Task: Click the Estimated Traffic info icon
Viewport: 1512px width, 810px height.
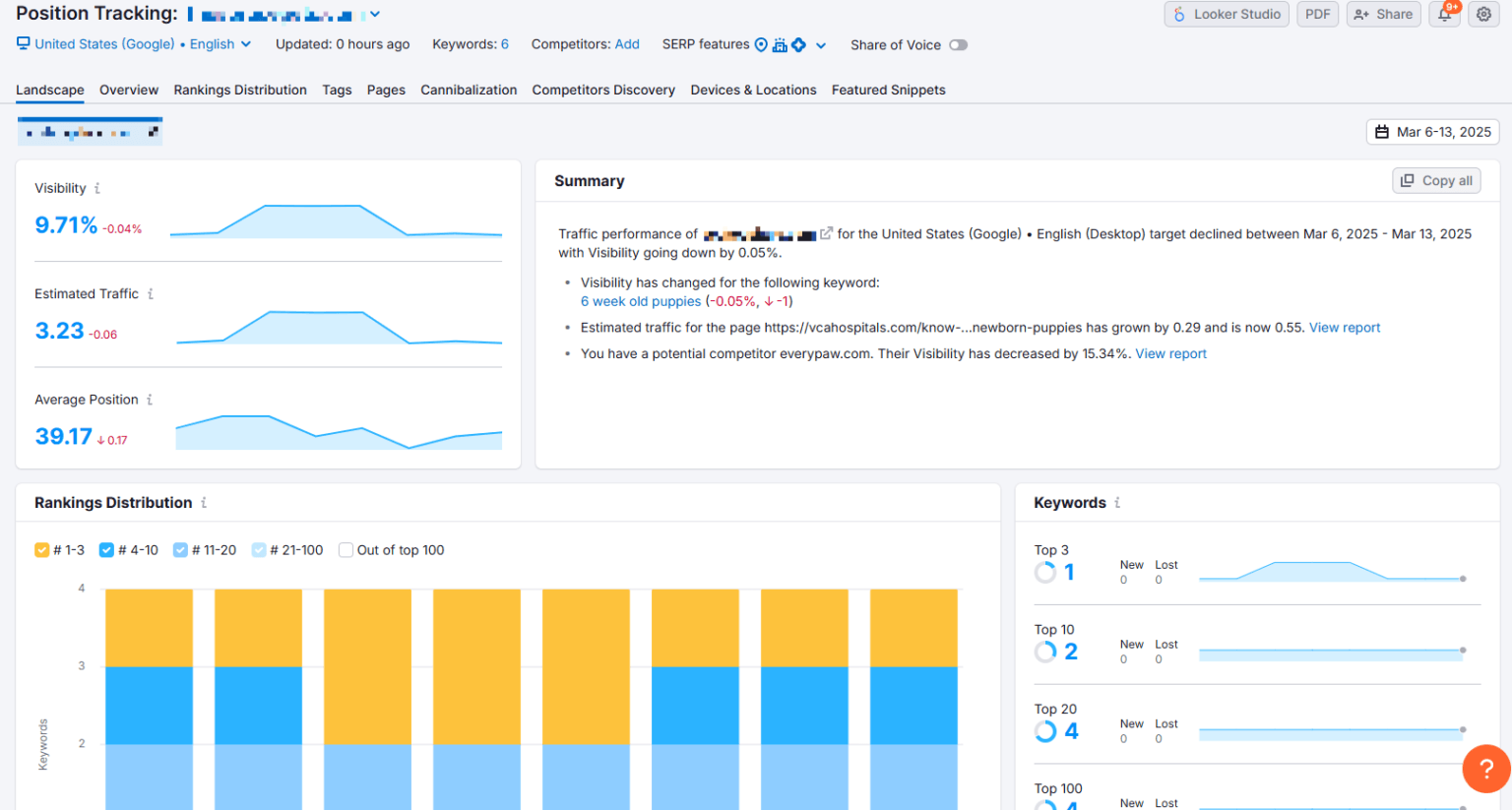Action: point(150,294)
